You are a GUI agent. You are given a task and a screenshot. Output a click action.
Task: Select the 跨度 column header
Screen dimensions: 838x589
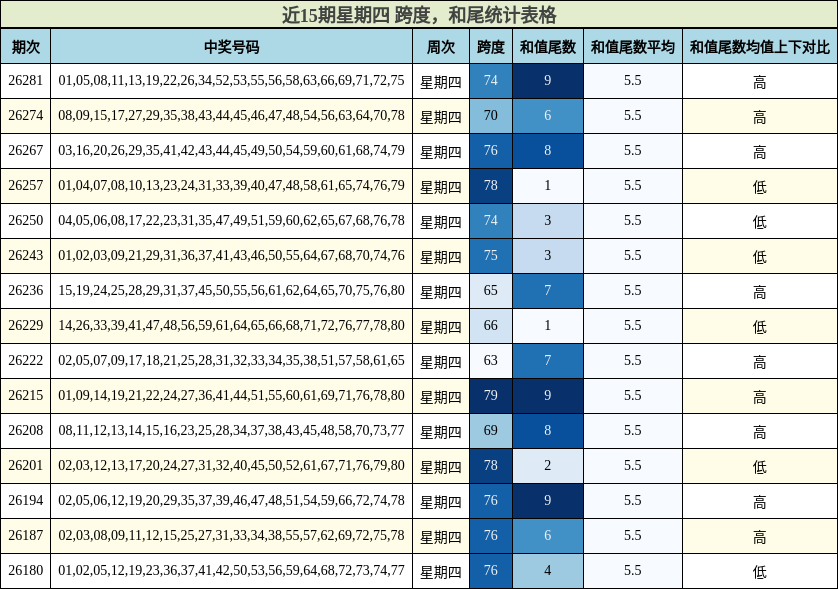coord(491,46)
